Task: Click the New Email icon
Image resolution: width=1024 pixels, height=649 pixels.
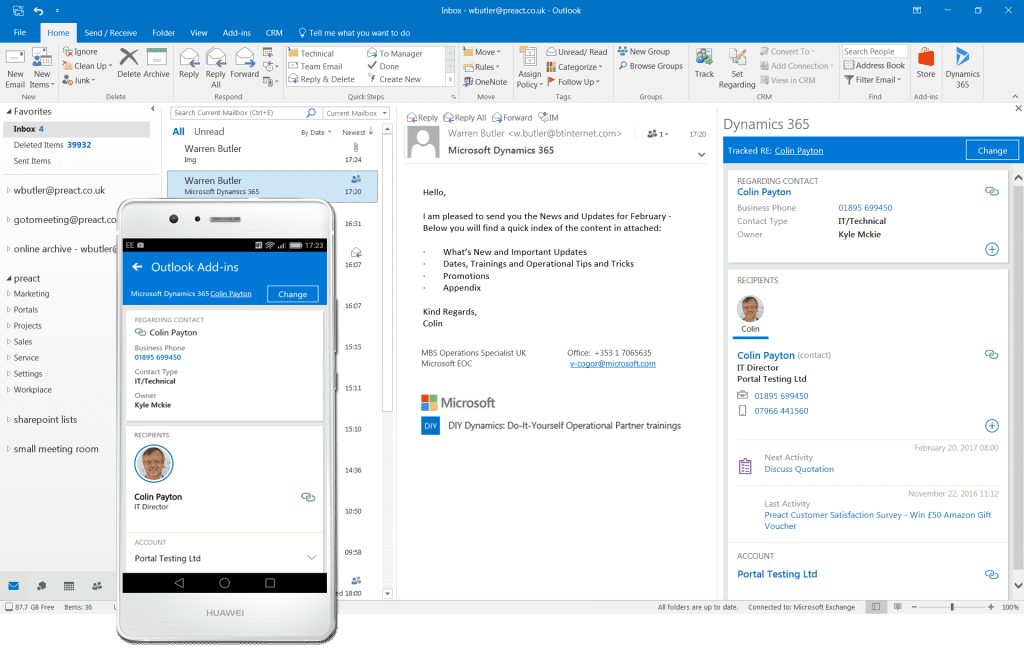Action: (x=15, y=68)
